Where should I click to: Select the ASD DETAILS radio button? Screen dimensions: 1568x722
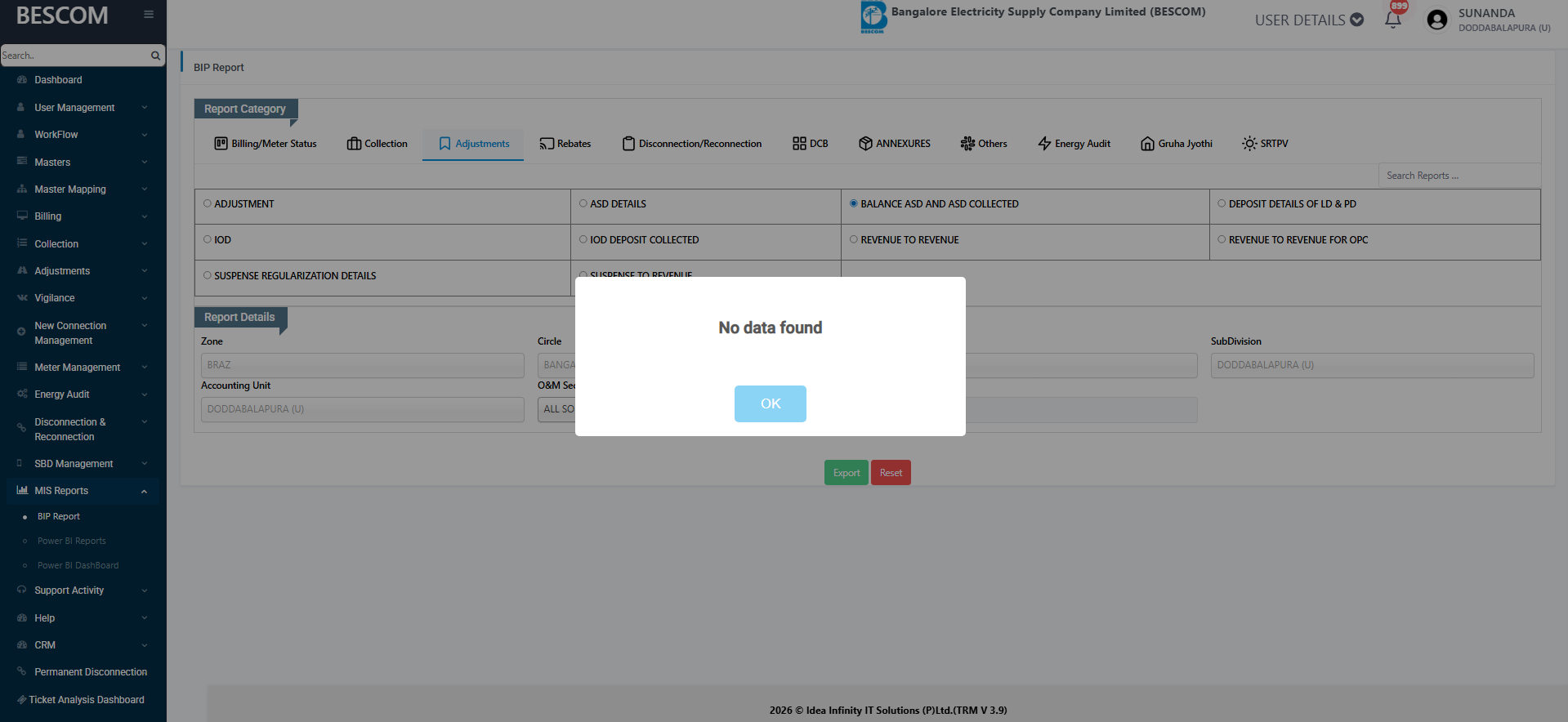(583, 203)
